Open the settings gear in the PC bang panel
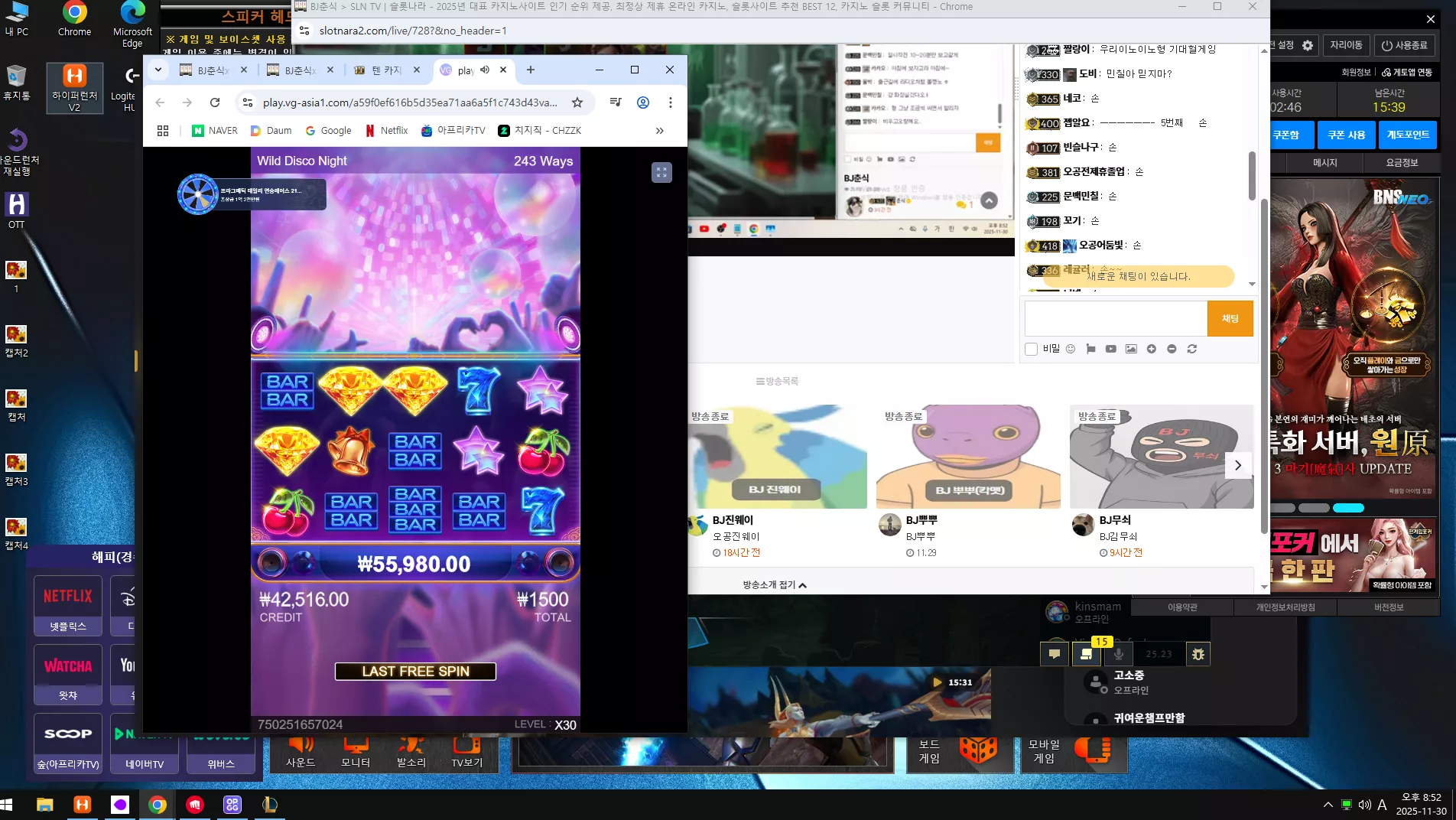 pyautogui.click(x=1308, y=45)
